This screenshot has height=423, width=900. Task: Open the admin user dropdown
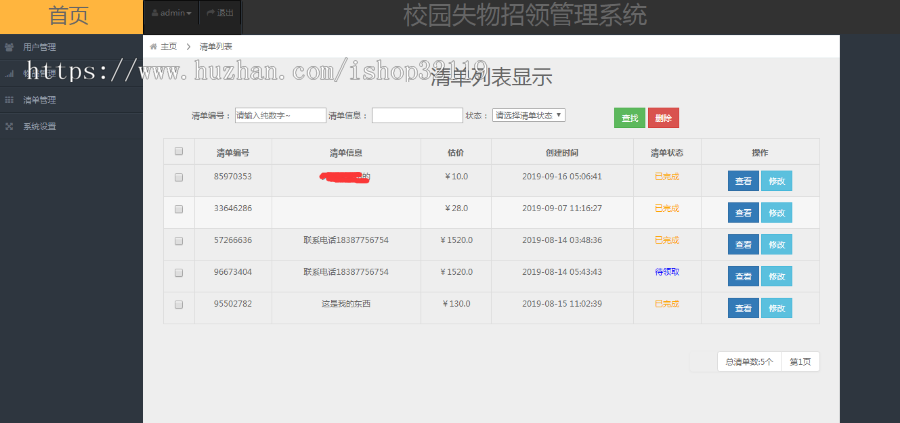coord(172,13)
